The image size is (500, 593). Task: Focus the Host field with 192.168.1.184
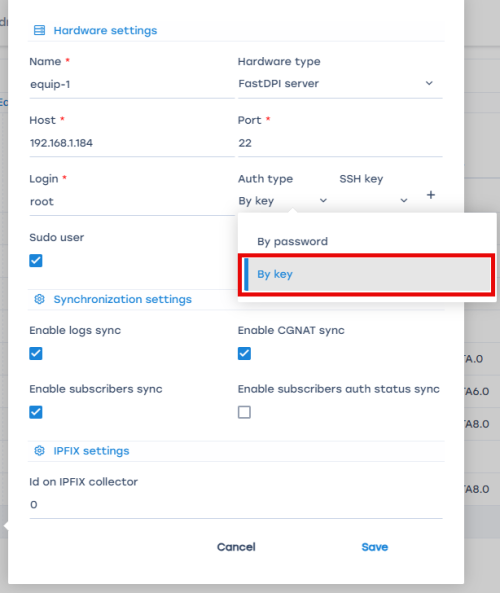(132, 143)
